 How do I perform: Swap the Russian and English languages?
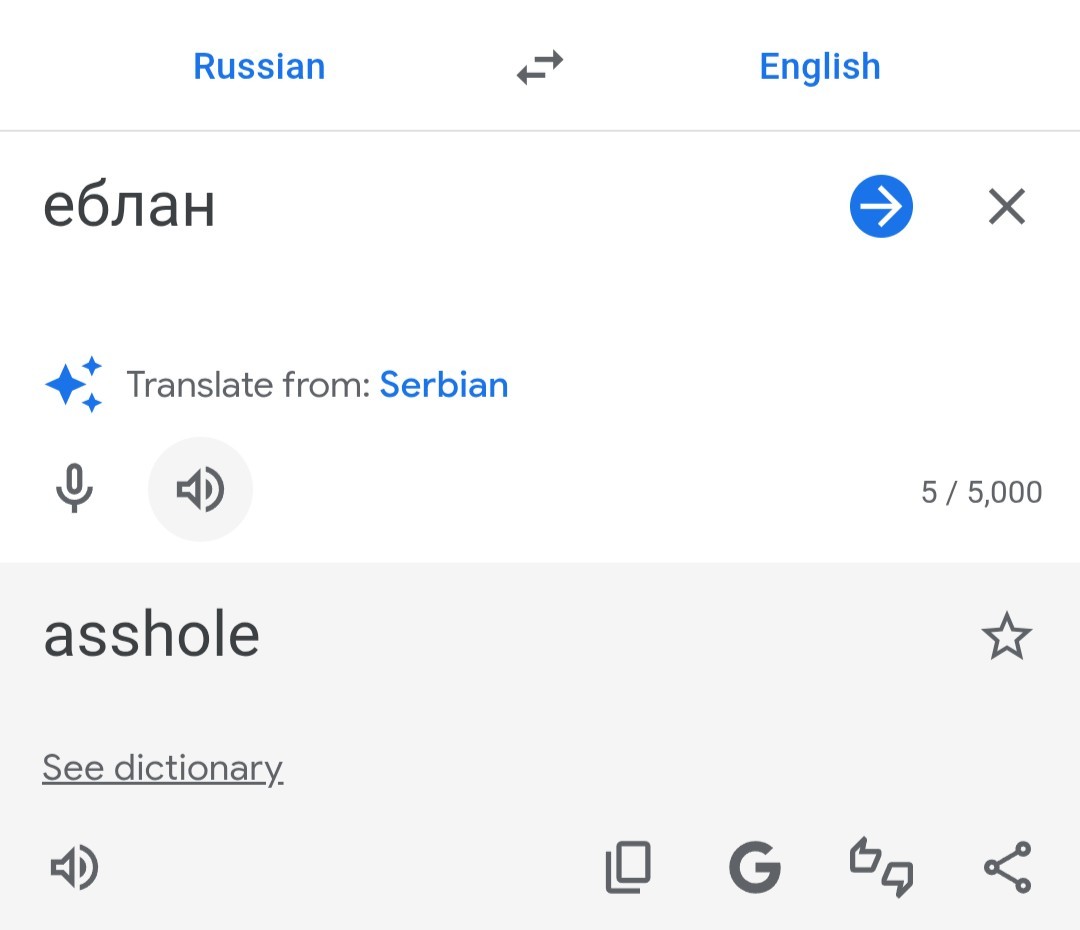point(540,68)
